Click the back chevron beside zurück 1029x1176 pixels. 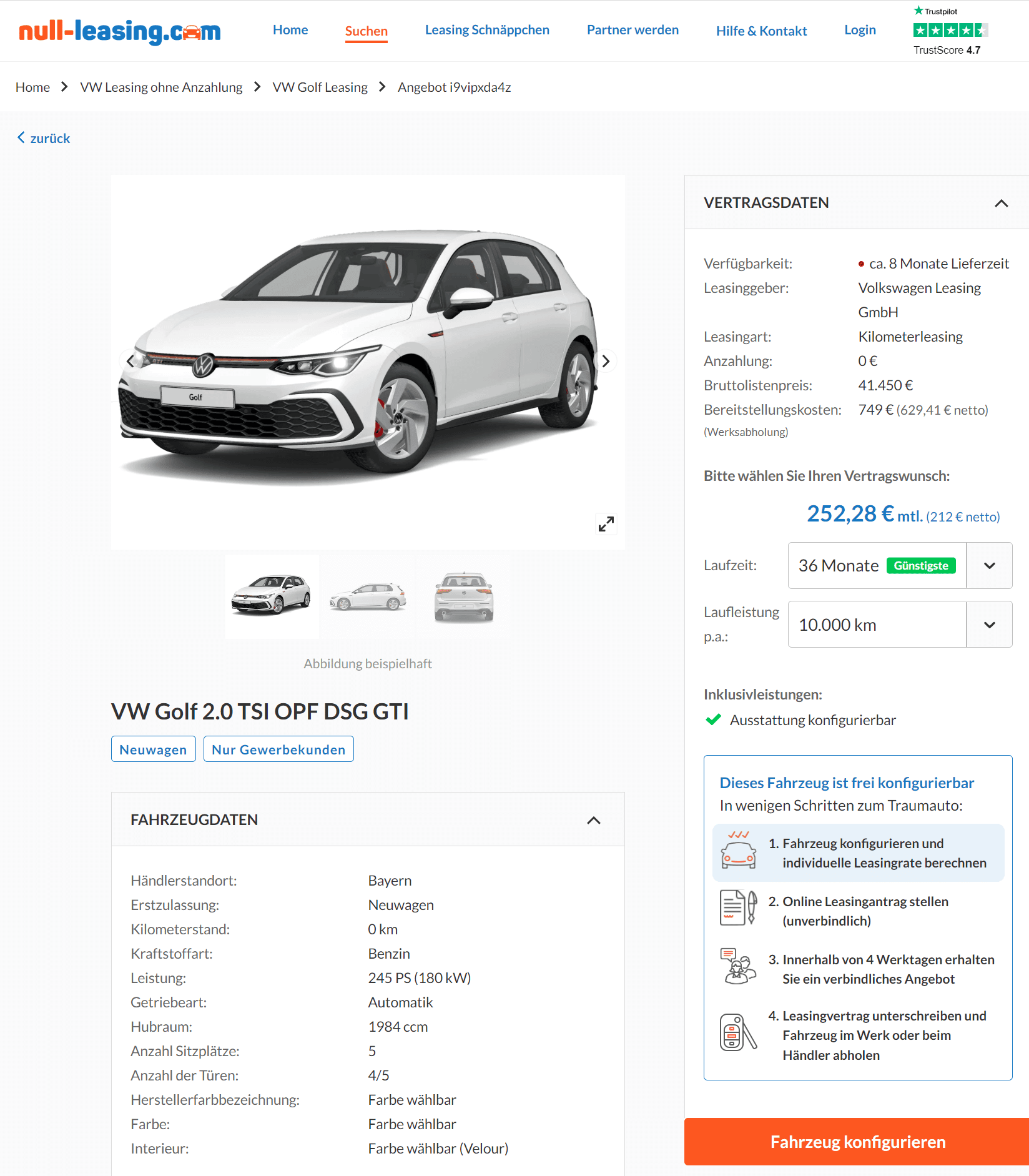coord(21,137)
